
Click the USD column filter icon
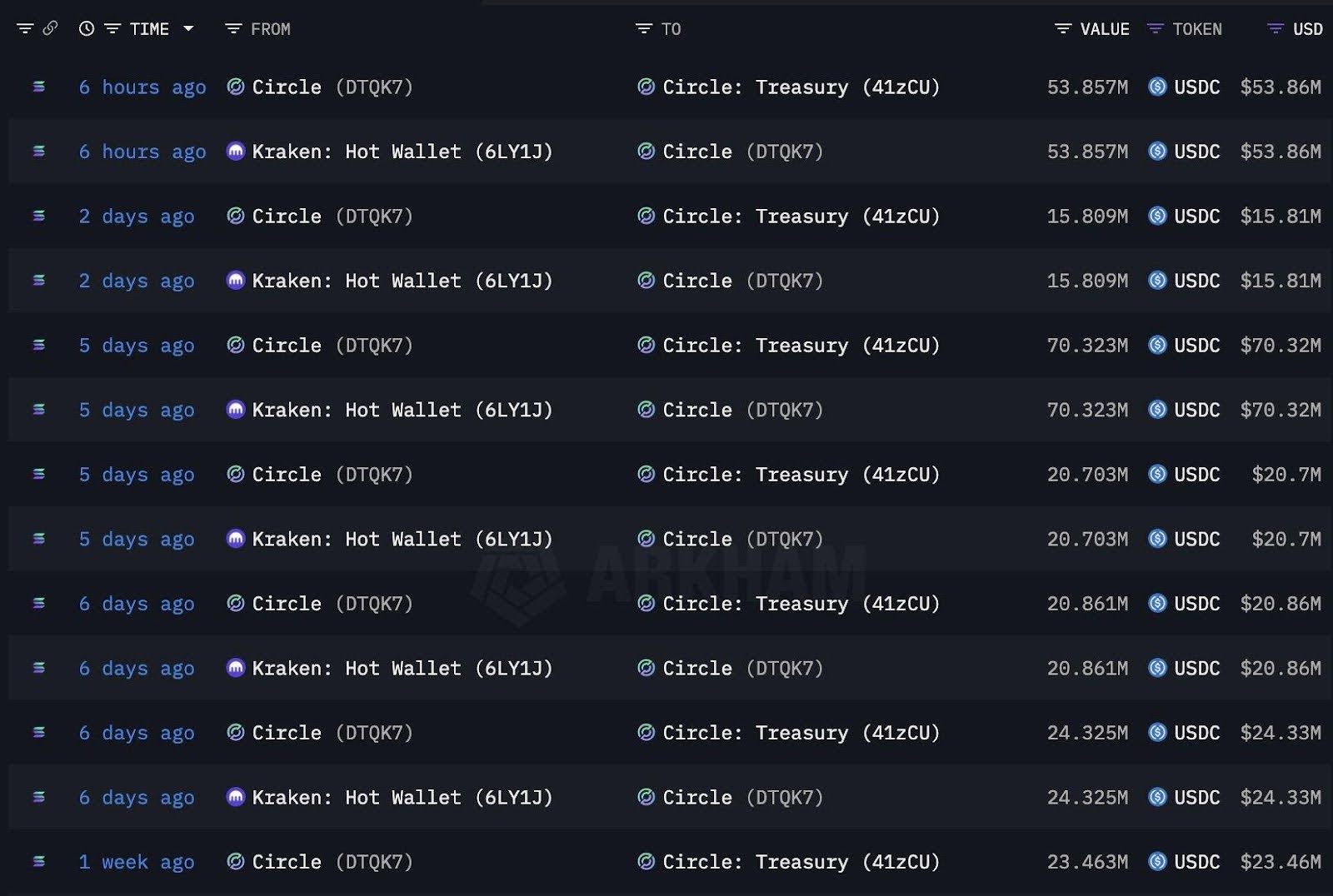pyautogui.click(x=1275, y=29)
